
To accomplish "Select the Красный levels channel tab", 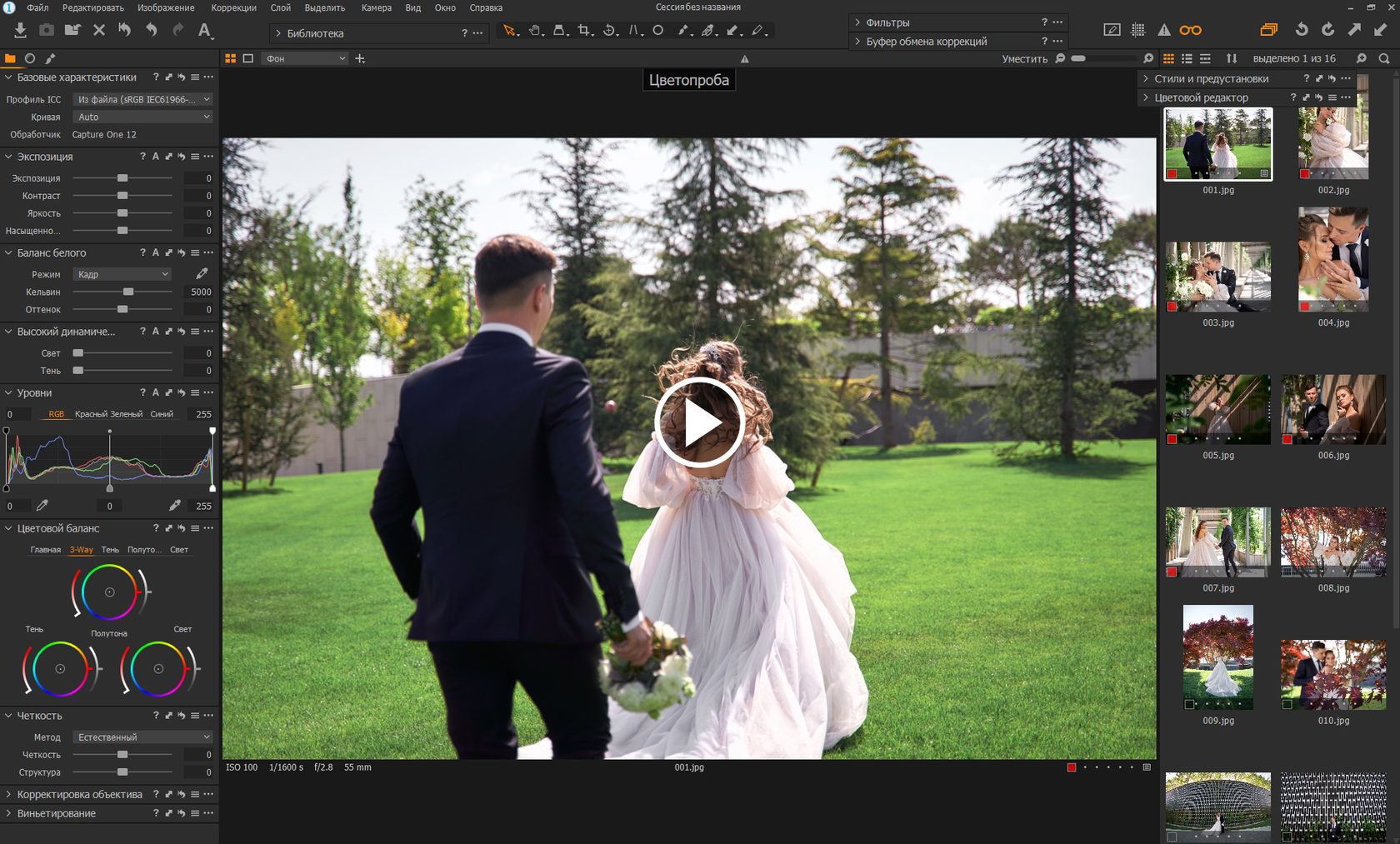I will pyautogui.click(x=90, y=414).
